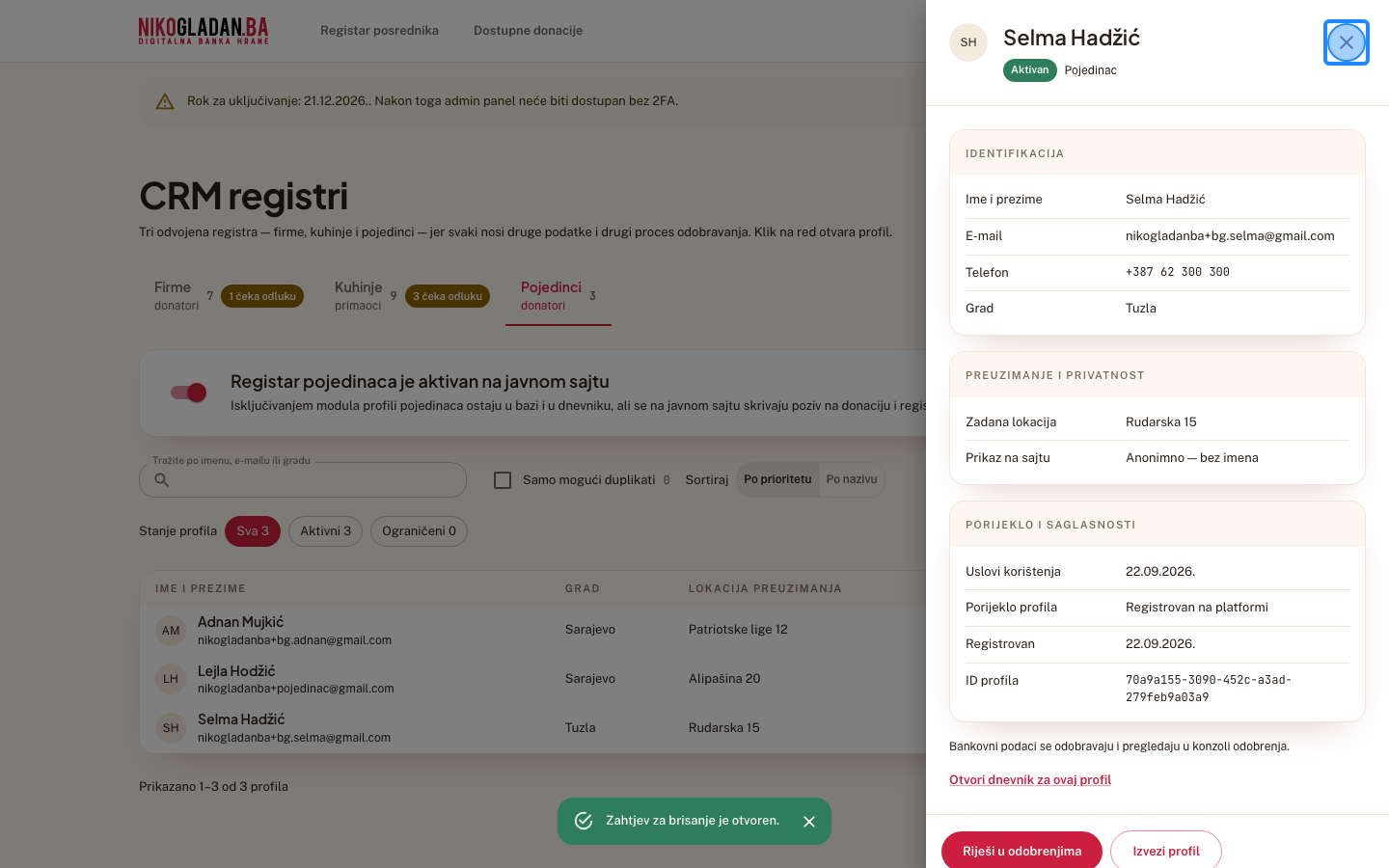Image resolution: width=1389 pixels, height=868 pixels.
Task: Click 'Pojedinac' label under profile name
Action: [1091, 70]
